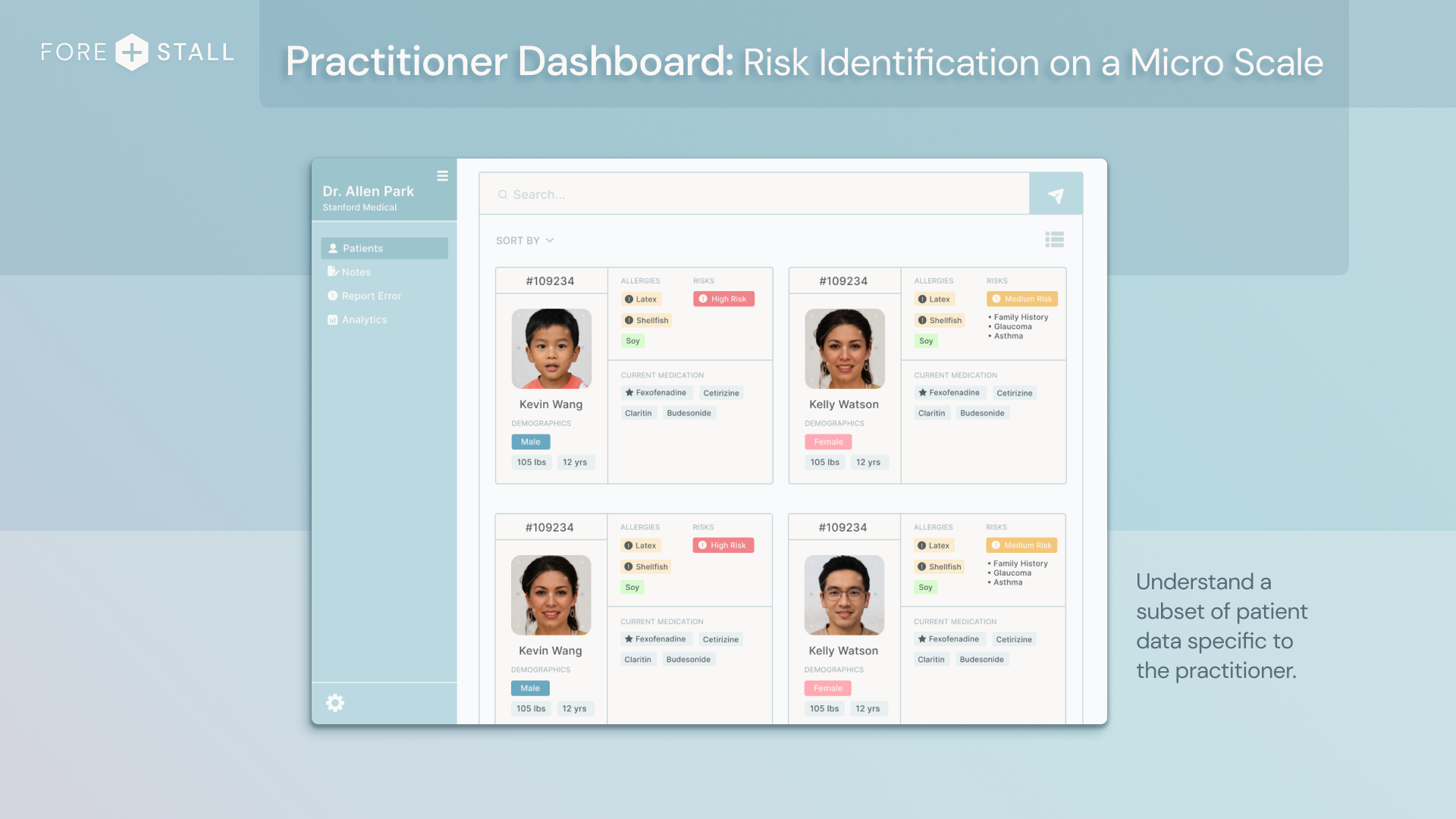The height and width of the screenshot is (819, 1456).
Task: Click the Dr. Allen Park name header
Action: pyautogui.click(x=369, y=191)
